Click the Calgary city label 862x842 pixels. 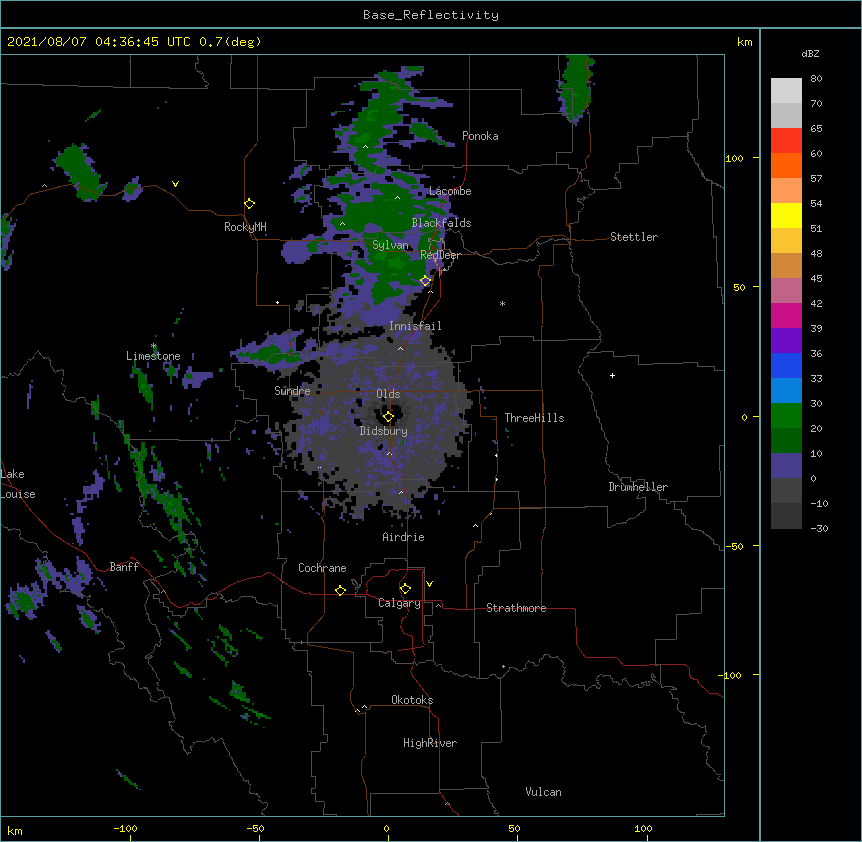point(399,603)
